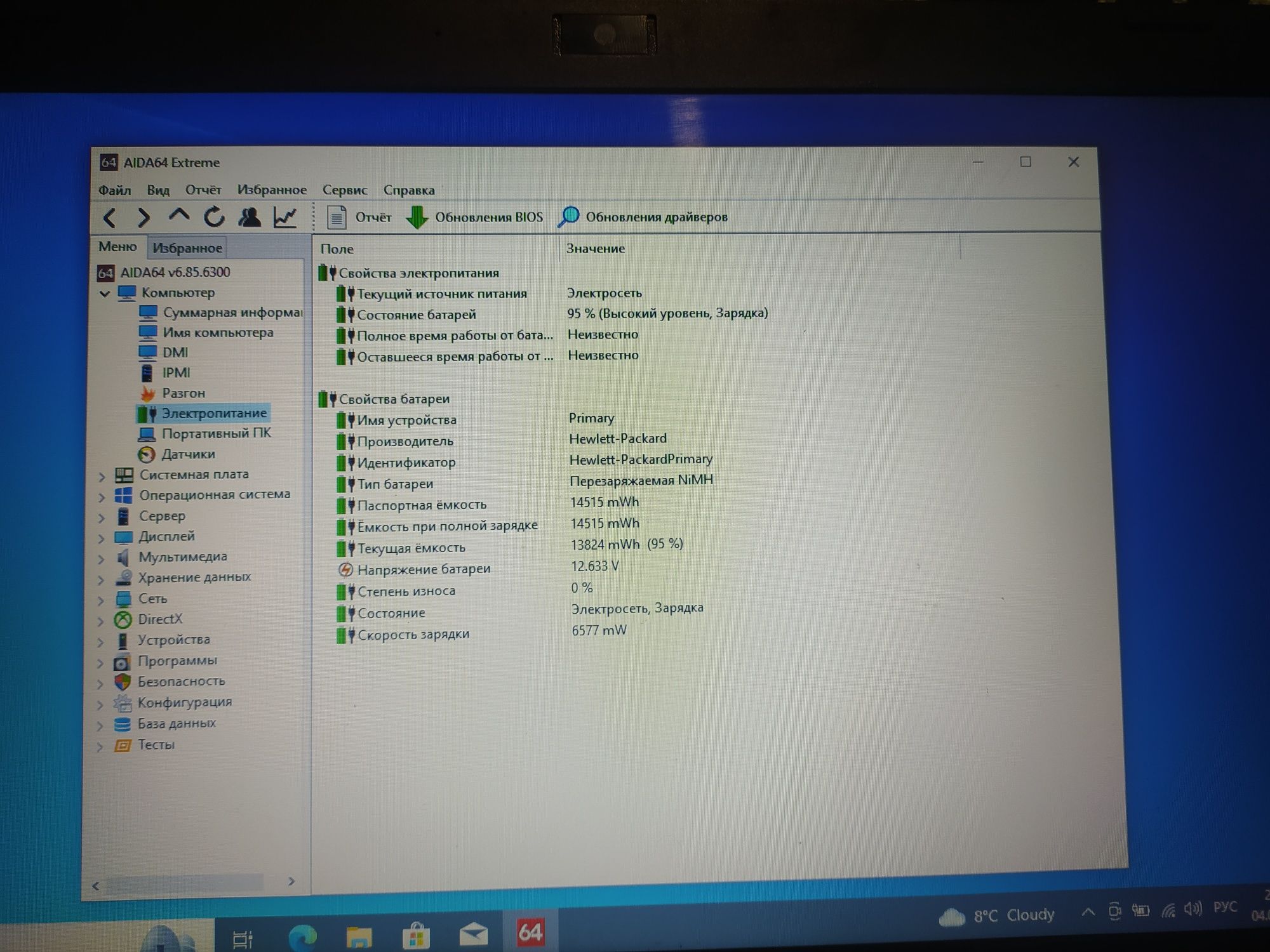Image resolution: width=1270 pixels, height=952 pixels.
Task: Click the Безопасность shield icon
Action: tap(122, 682)
